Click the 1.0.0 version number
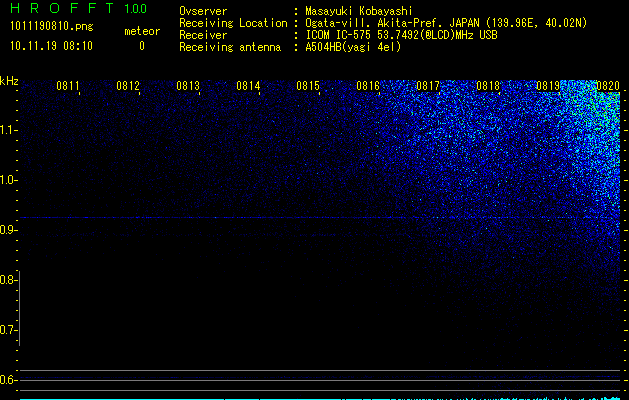Viewport: 629px width, 400px height. (136, 9)
